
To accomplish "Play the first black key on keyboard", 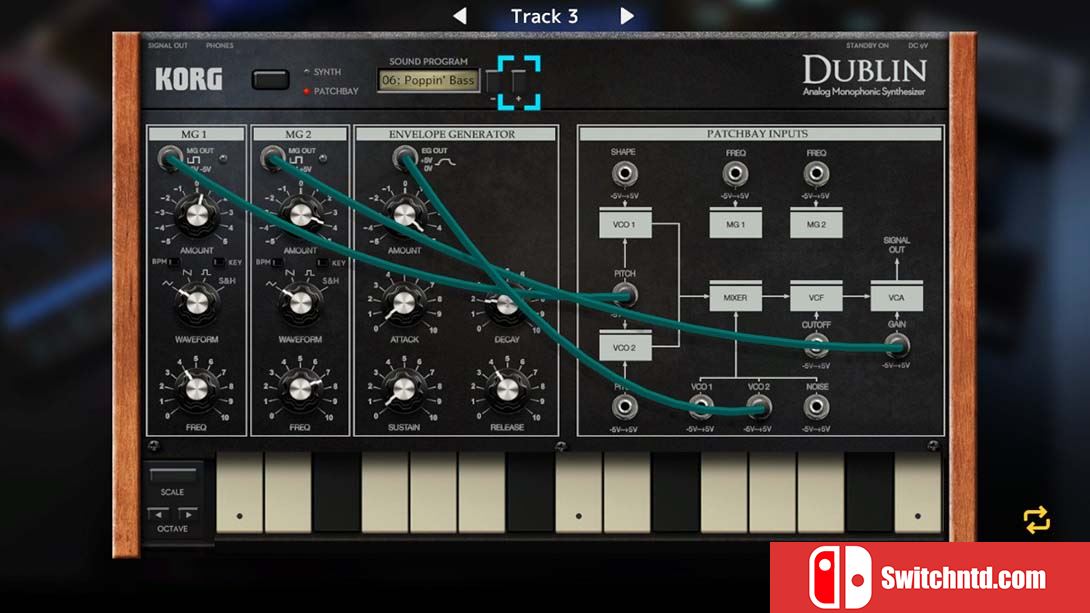I will pos(336,492).
